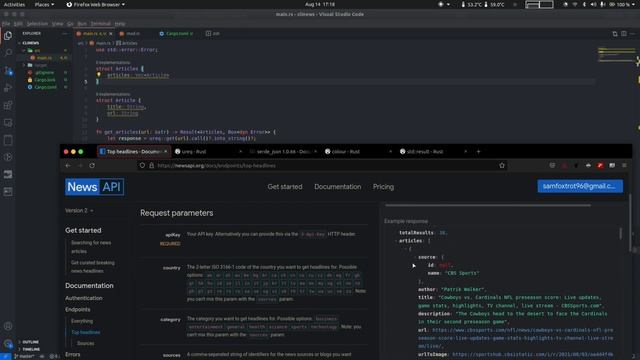
Task: Open the Accounts icon in VS Code activity bar
Action: click(x=8, y=326)
